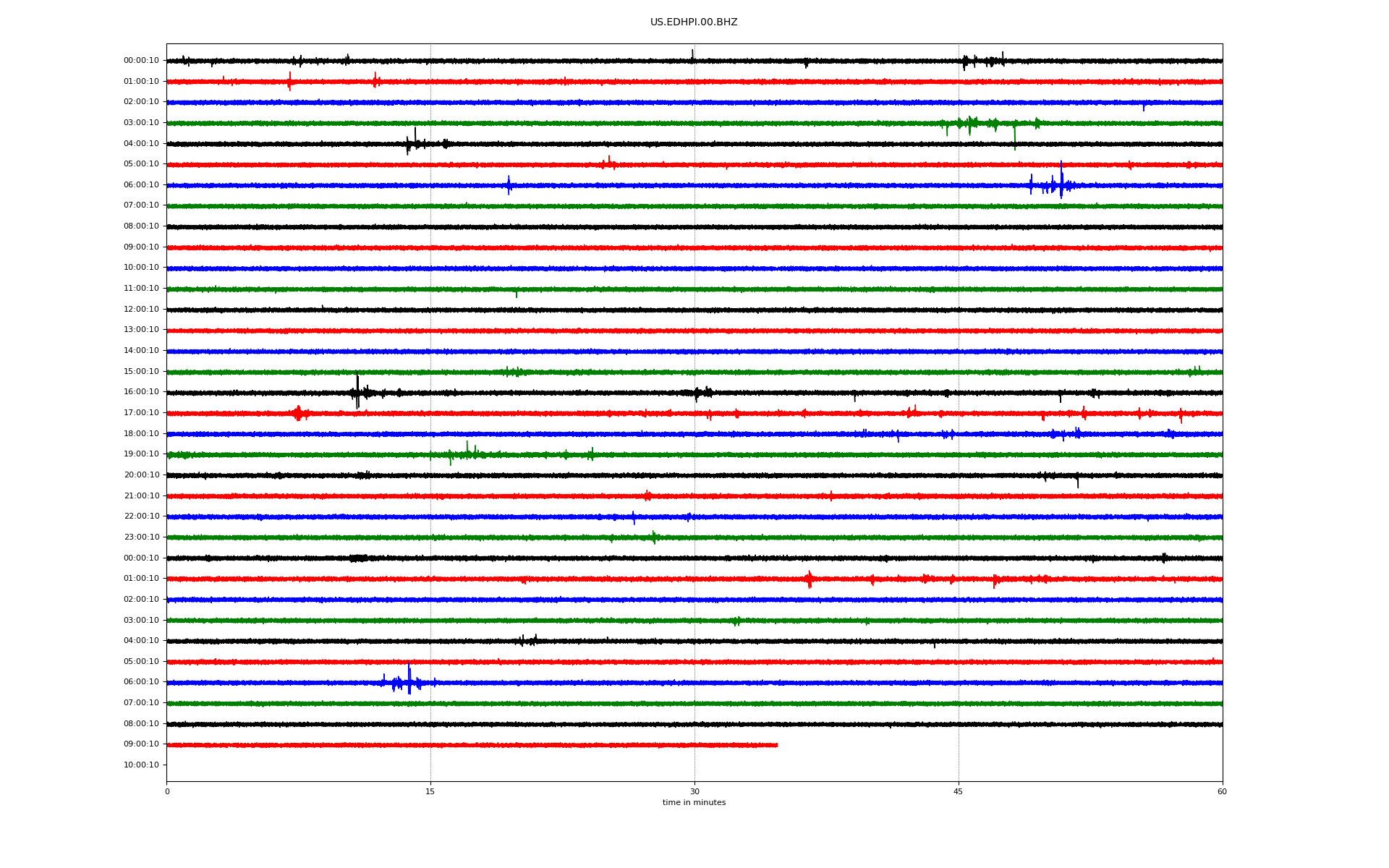This screenshot has width=1389, height=868.
Task: Click the 16:00:10 row time label
Action: (141, 392)
